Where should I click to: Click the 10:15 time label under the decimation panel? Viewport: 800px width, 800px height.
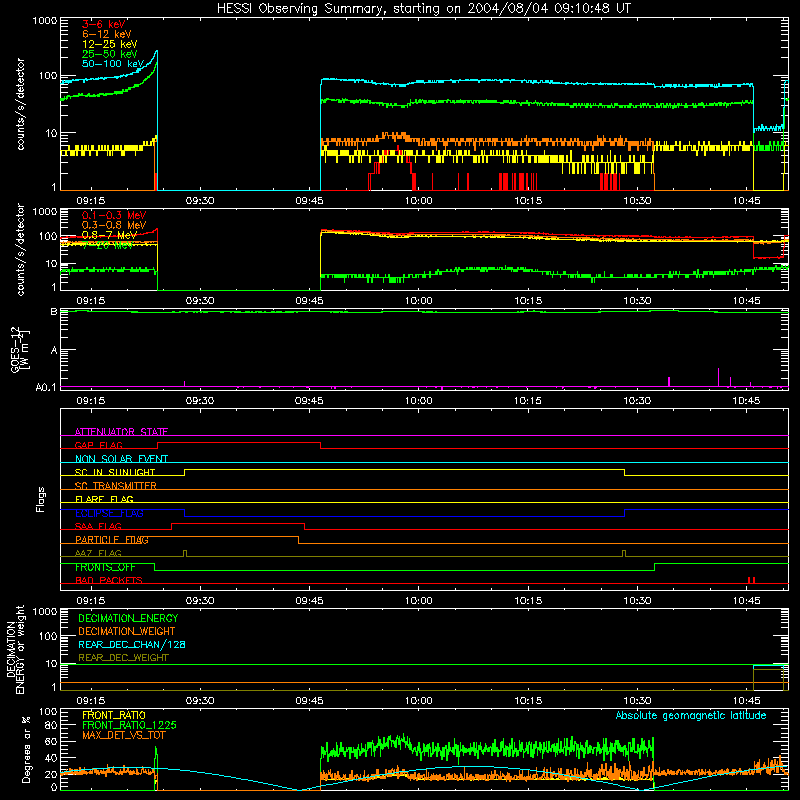[528, 701]
